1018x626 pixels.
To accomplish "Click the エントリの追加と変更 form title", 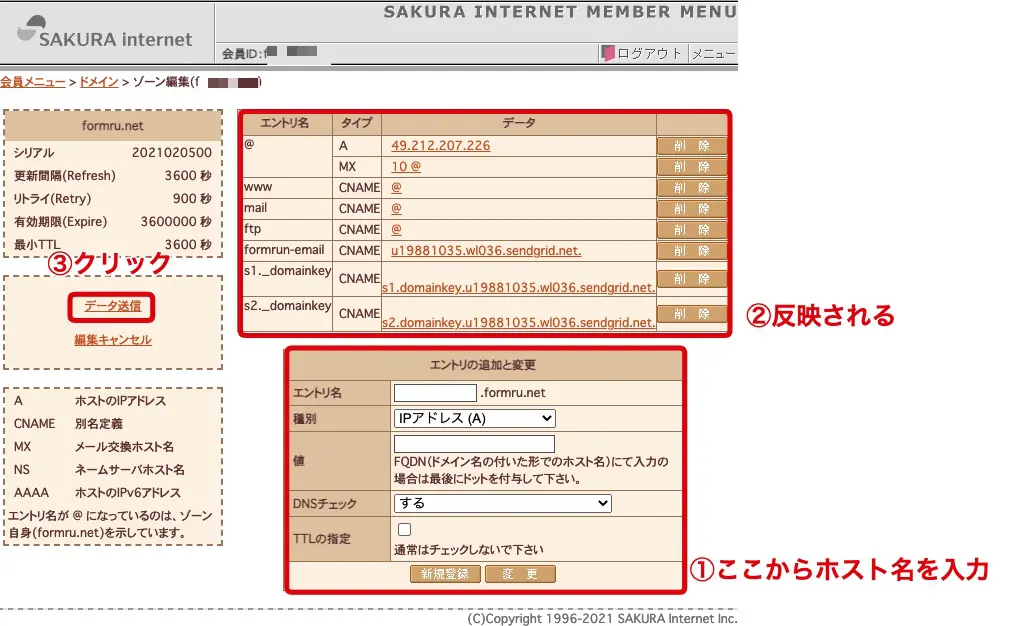I will pos(483,365).
